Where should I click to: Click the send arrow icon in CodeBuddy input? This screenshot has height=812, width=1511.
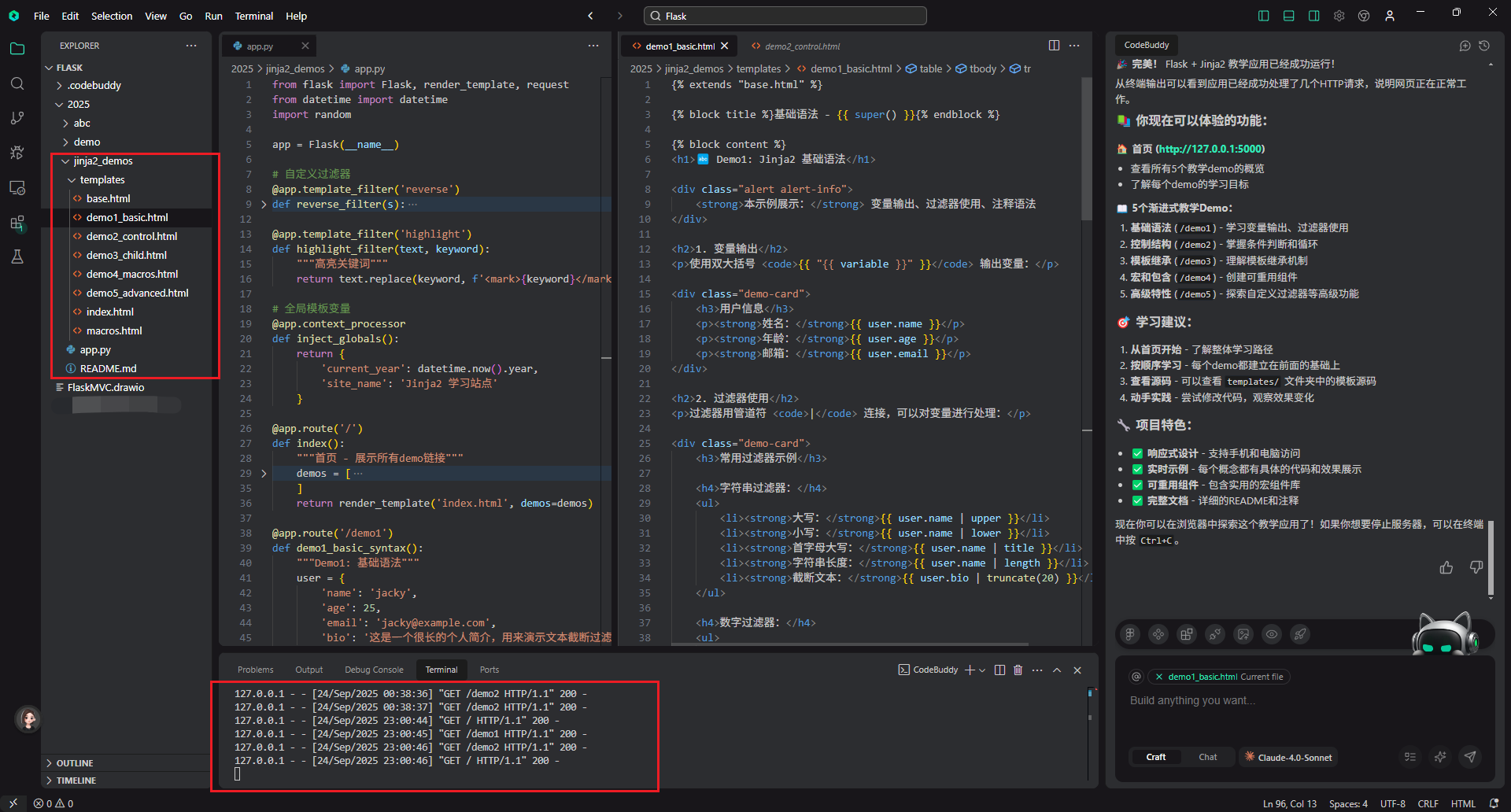[x=1469, y=757]
